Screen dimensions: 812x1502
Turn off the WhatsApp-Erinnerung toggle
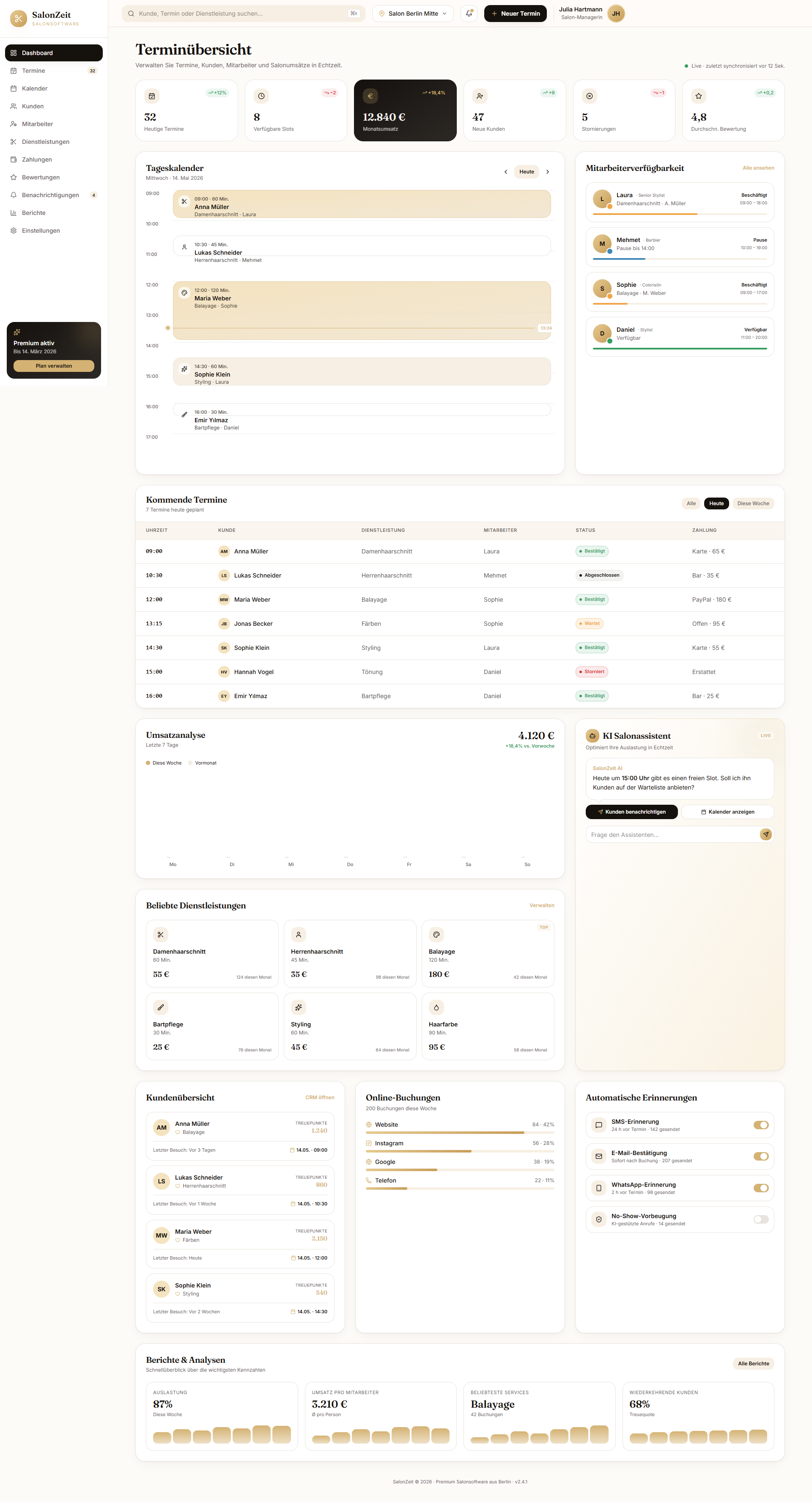click(761, 1188)
